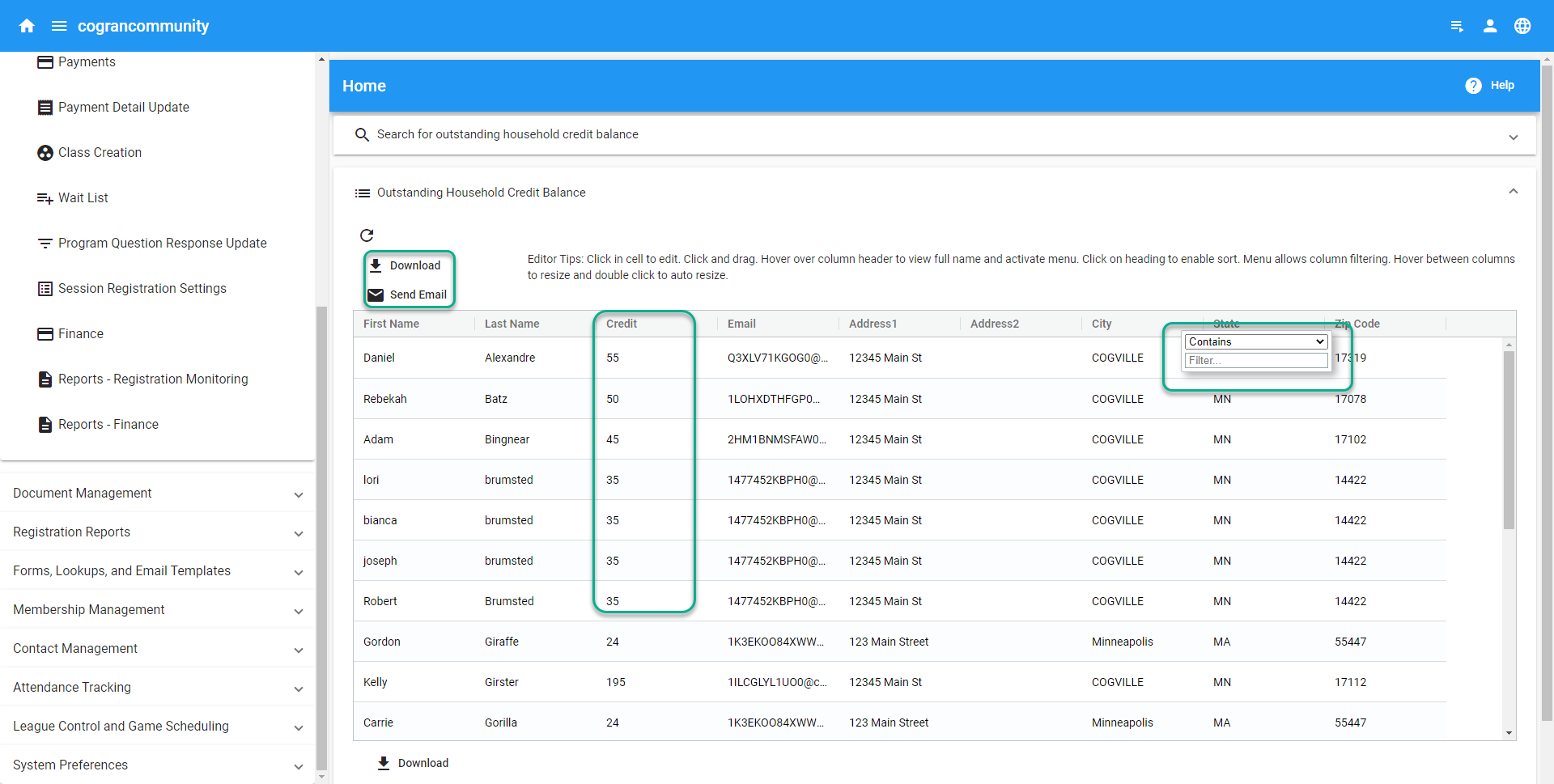Collapse the Outstanding Household Credit Balance panel
The height and width of the screenshot is (784, 1554).
1513,192
